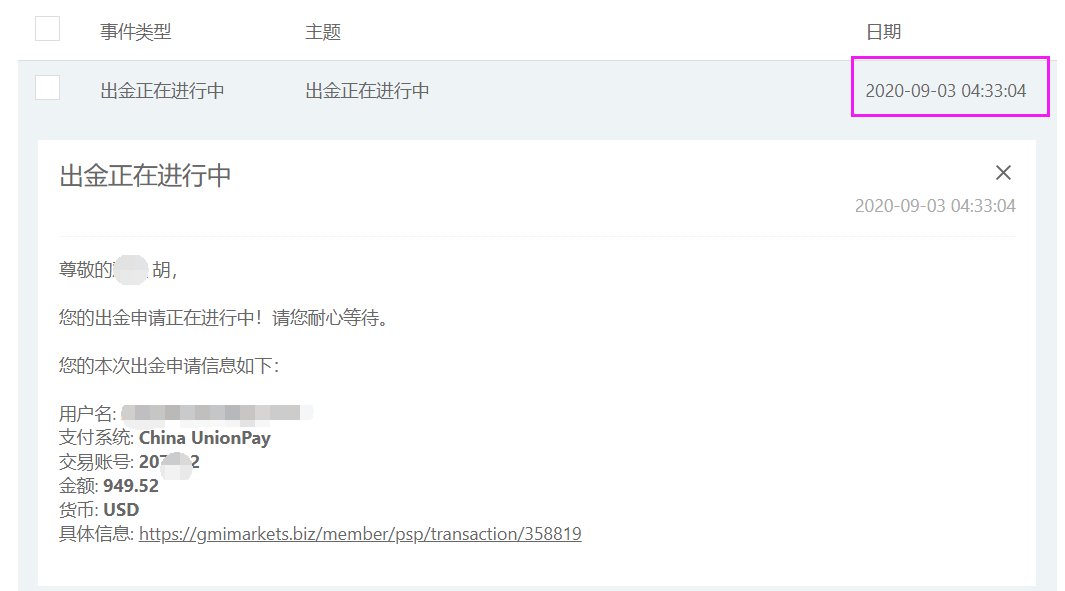Click the blurred 用户名 value
Screen dimensions: 1065x591
217,413
